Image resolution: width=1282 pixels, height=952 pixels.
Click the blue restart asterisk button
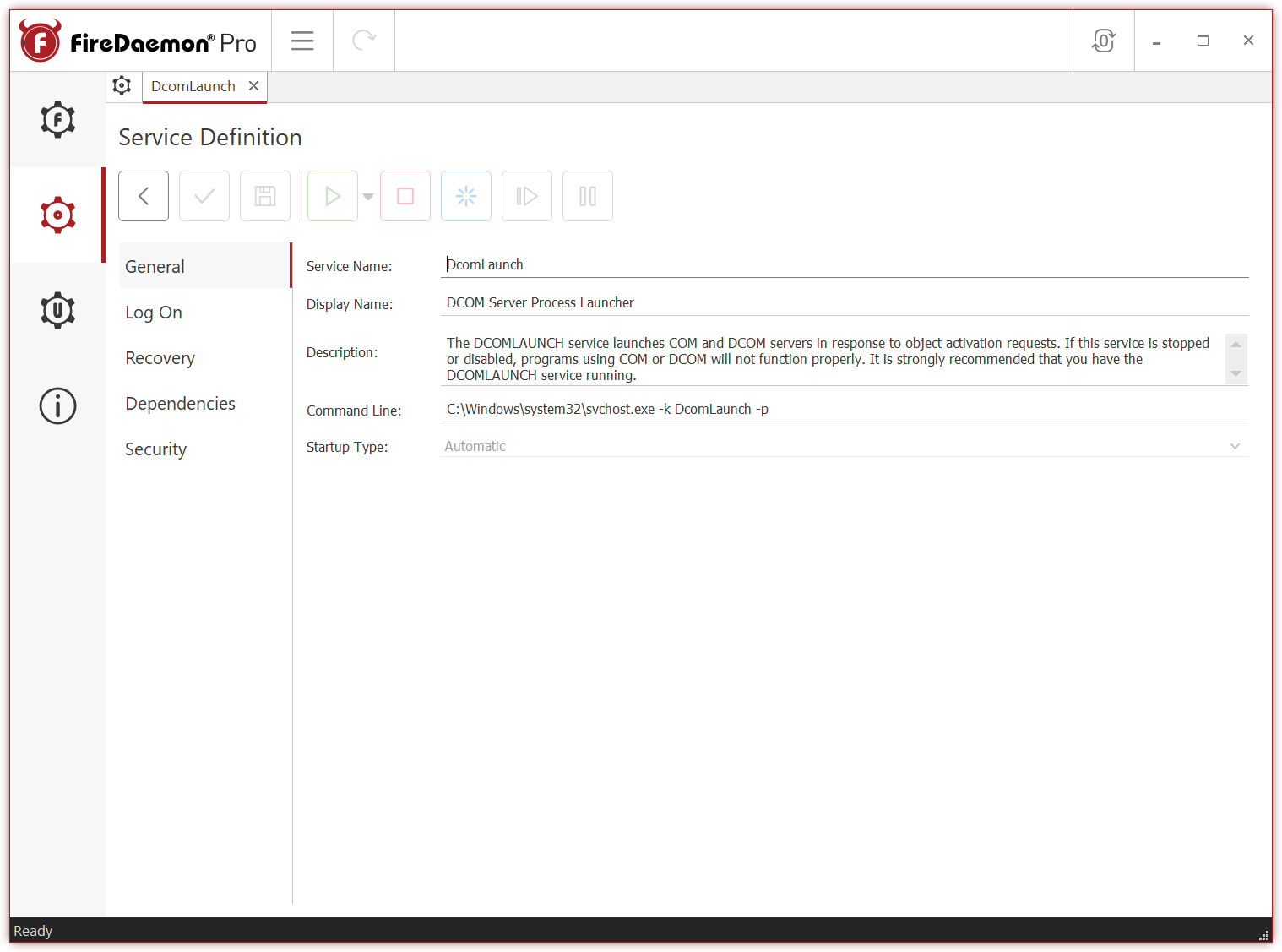(466, 196)
